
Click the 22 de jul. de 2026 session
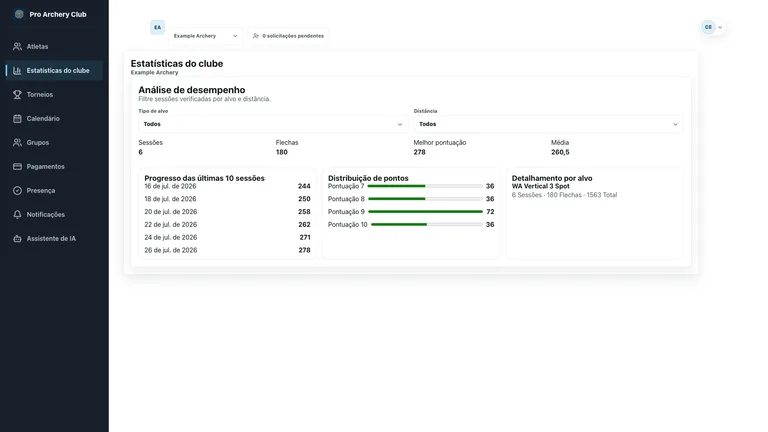click(x=227, y=224)
